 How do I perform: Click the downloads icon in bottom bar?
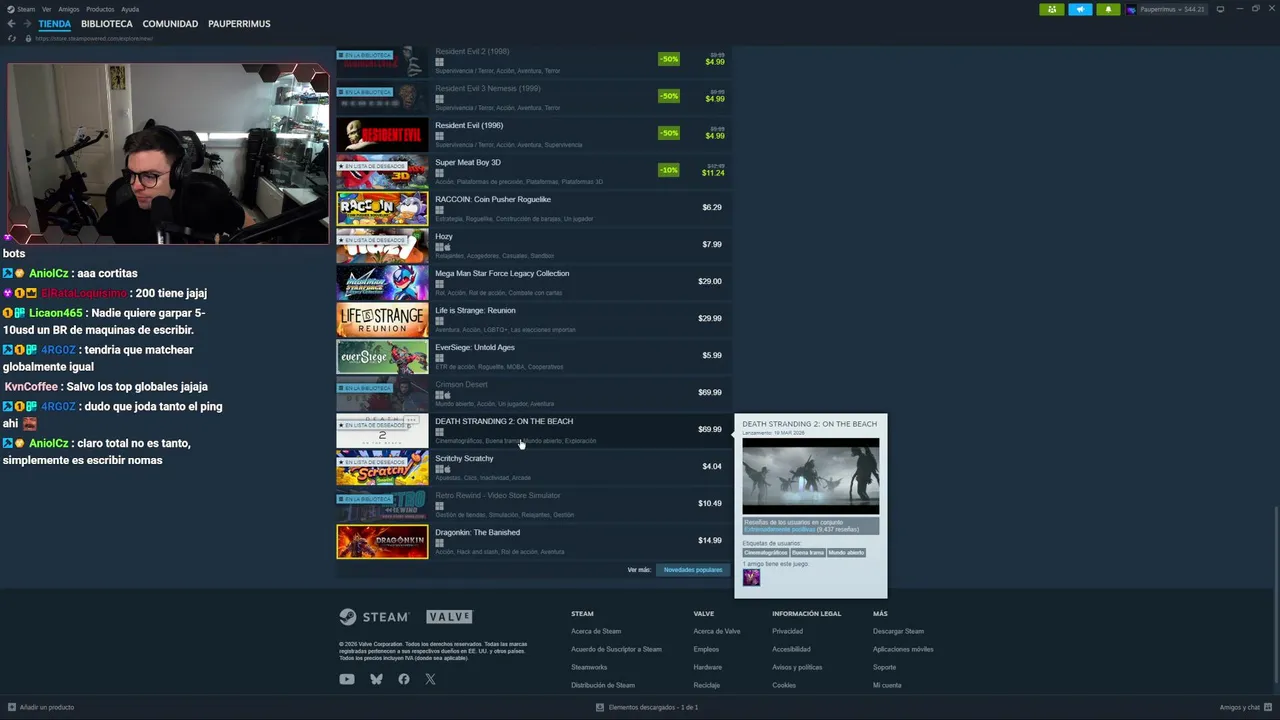(x=600, y=707)
